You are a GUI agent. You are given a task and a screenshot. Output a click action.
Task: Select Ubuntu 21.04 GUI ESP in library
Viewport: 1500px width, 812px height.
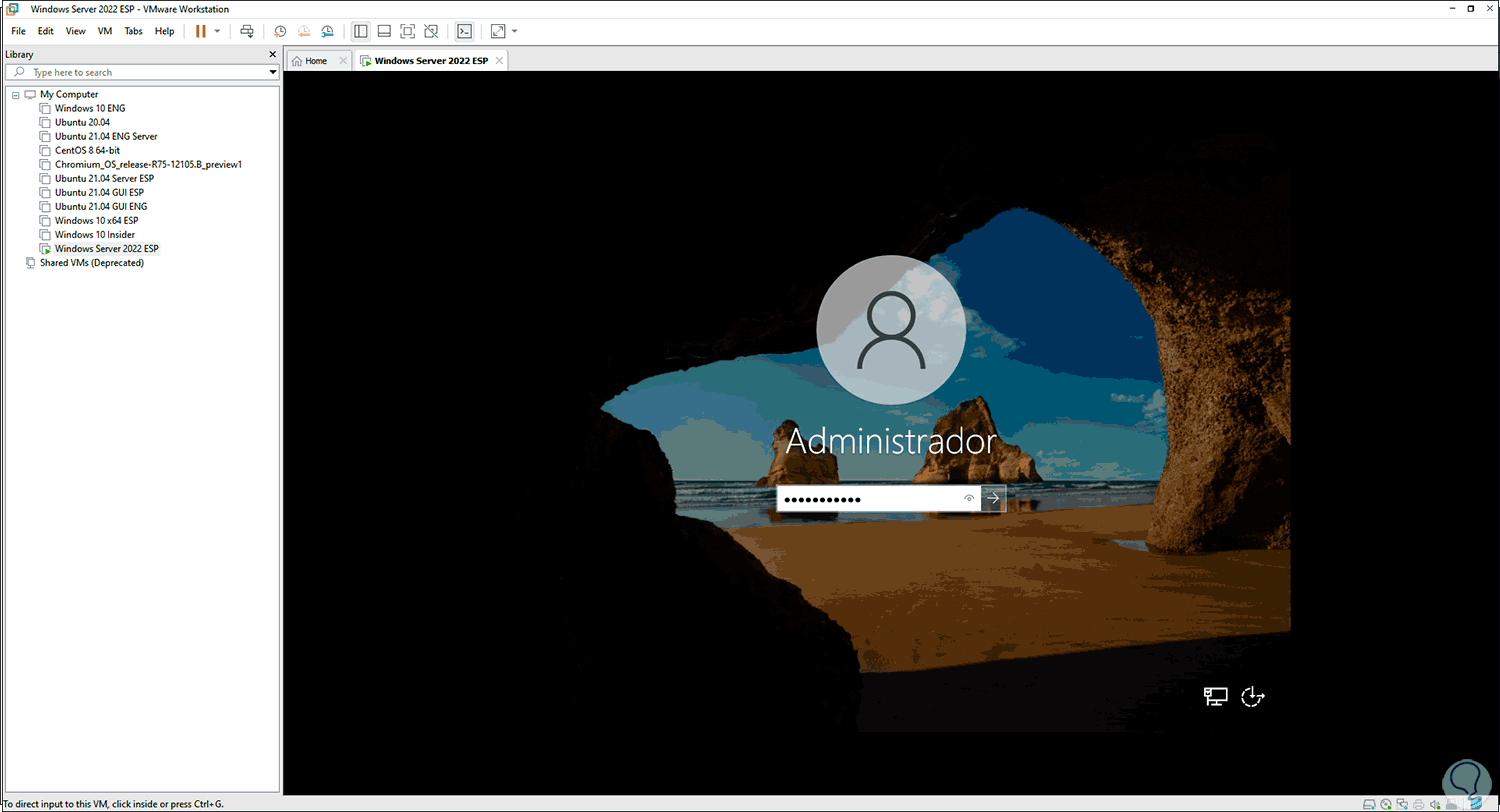(99, 192)
